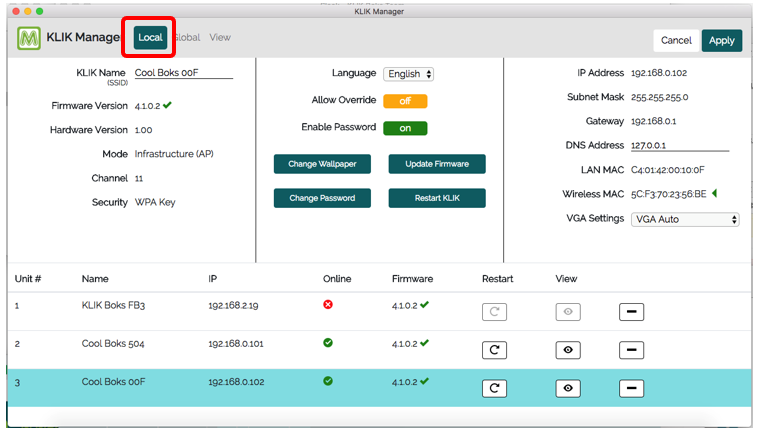Toggle Allow Override switch
763x433 pixels.
coord(405,101)
